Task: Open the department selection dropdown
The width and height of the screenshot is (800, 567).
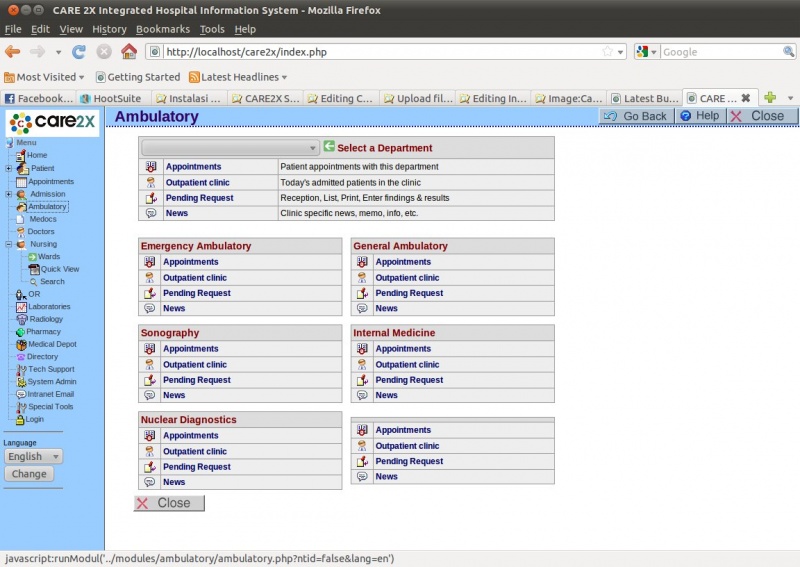Action: click(230, 148)
